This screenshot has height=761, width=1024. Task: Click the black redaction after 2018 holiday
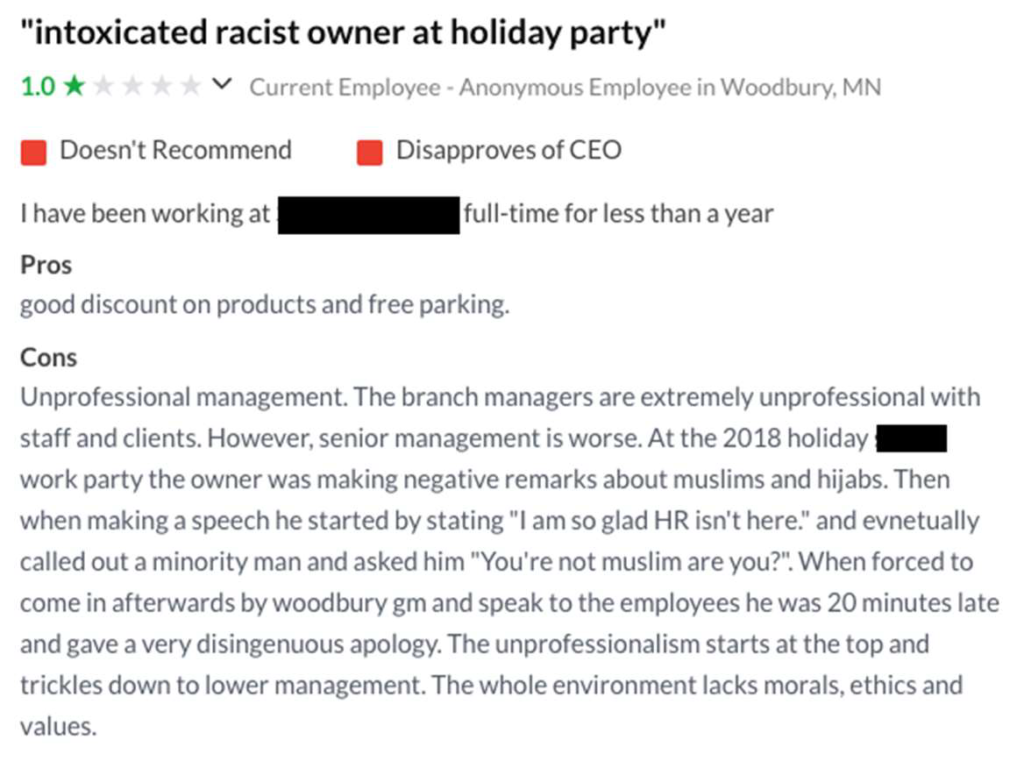pos(912,438)
